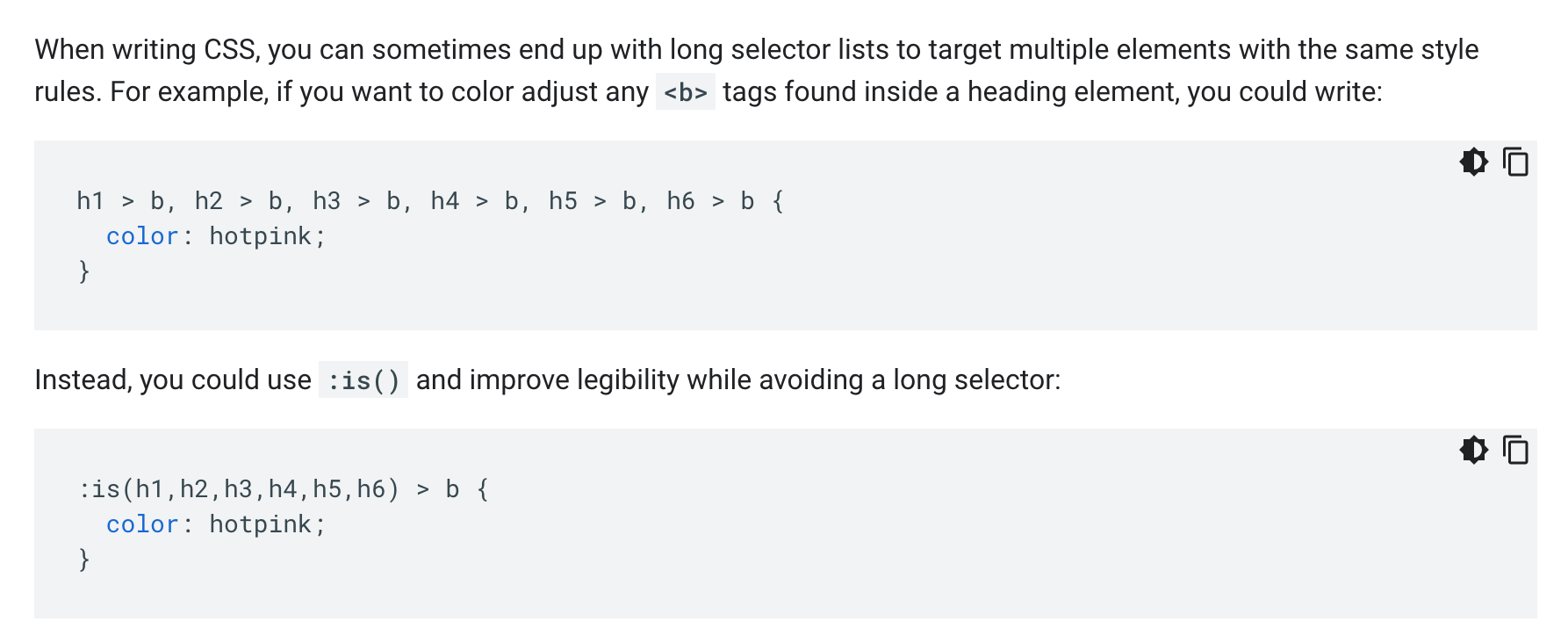Click the inline <b> code tag in paragraph

tap(686, 92)
